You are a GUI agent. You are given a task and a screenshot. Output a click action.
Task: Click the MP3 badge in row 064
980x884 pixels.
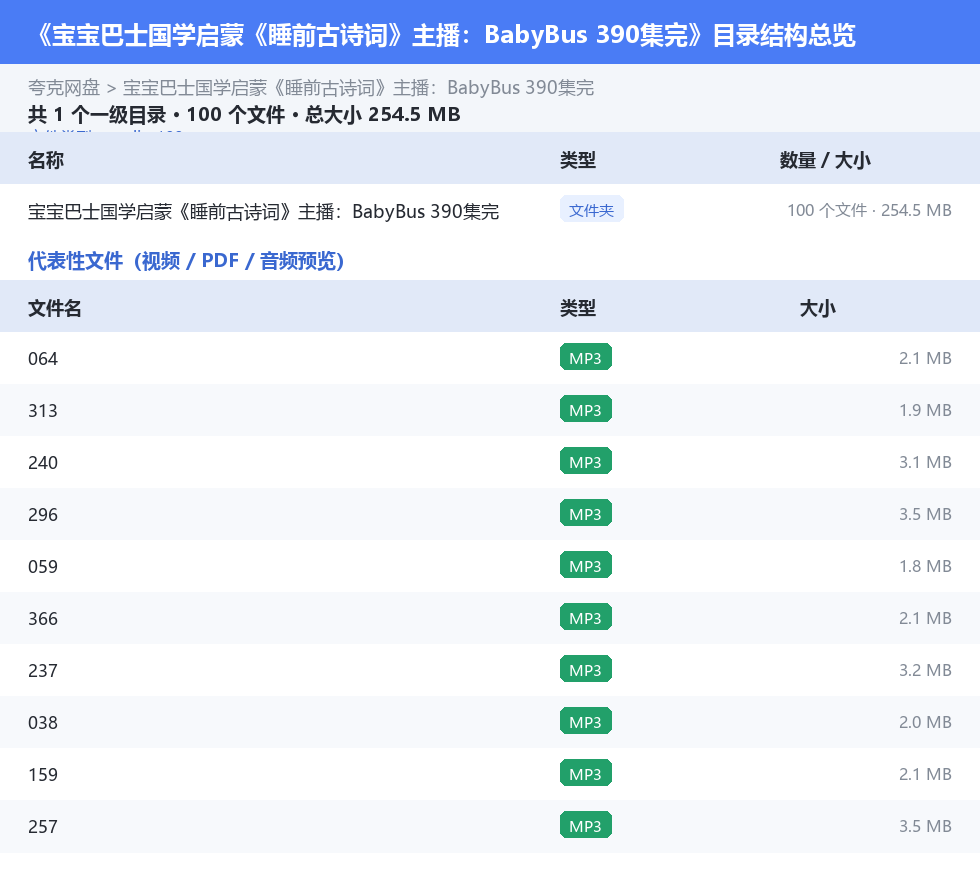coord(586,358)
